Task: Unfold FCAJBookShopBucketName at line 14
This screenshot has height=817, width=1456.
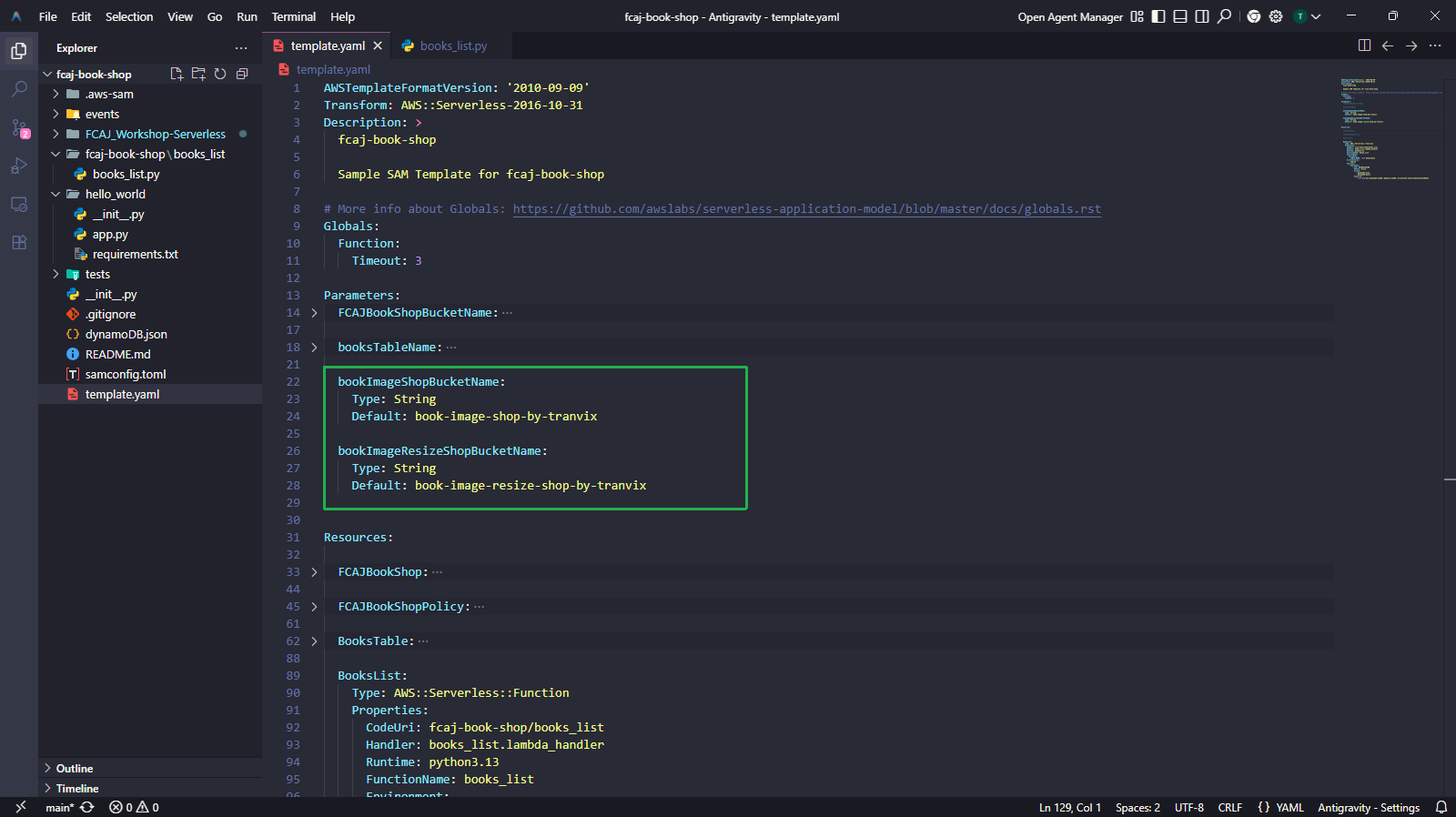Action: click(x=314, y=313)
